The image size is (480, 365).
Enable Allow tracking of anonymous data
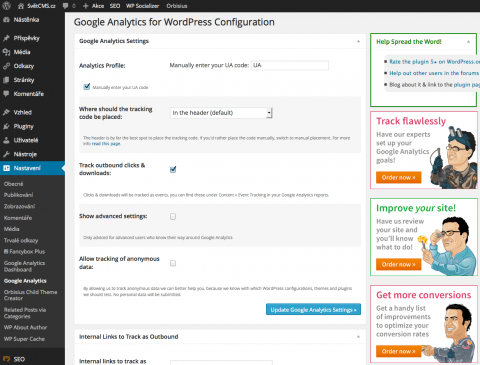point(173,263)
